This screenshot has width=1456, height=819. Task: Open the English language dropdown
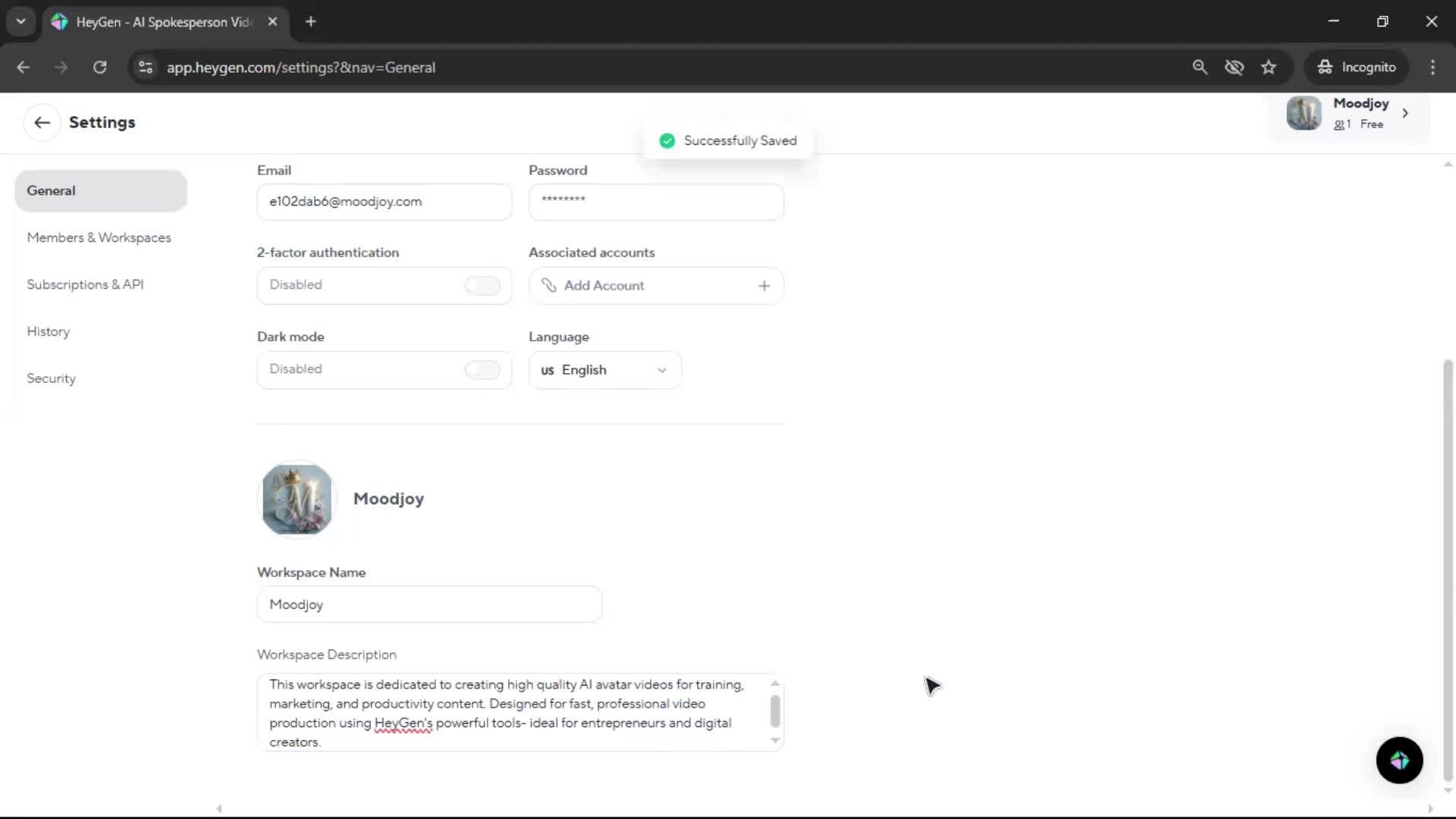click(x=604, y=370)
